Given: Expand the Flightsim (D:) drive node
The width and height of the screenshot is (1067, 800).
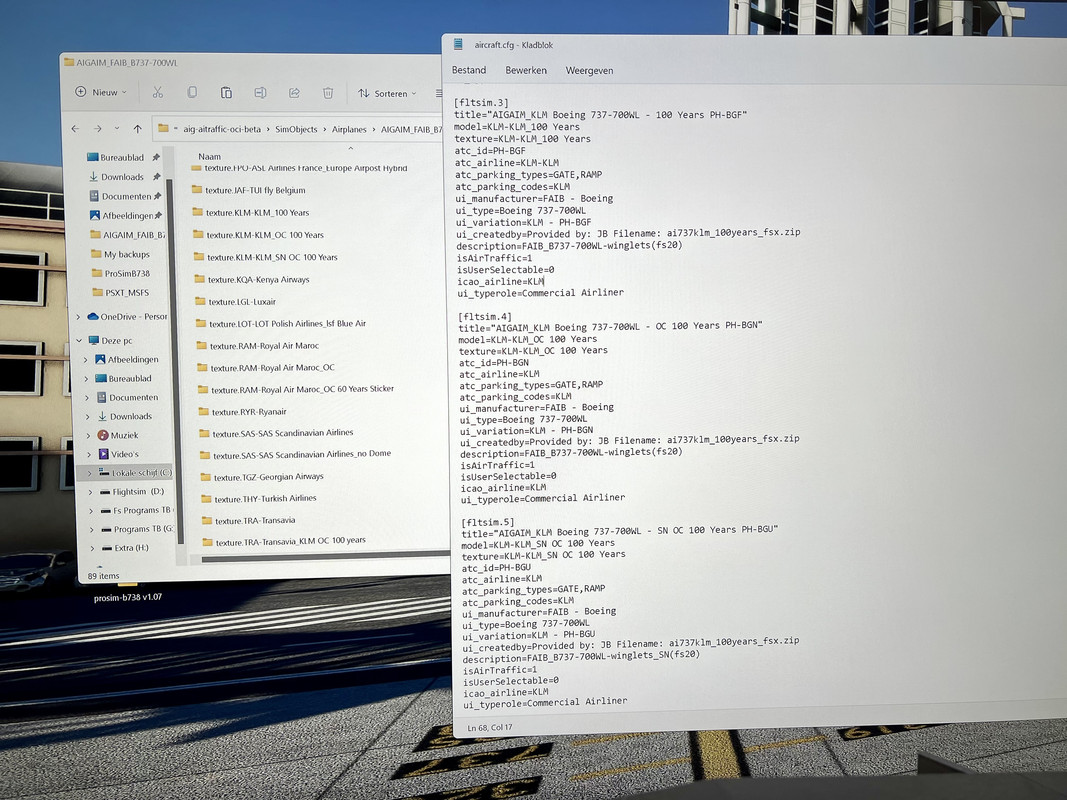Looking at the screenshot, I should [x=90, y=491].
